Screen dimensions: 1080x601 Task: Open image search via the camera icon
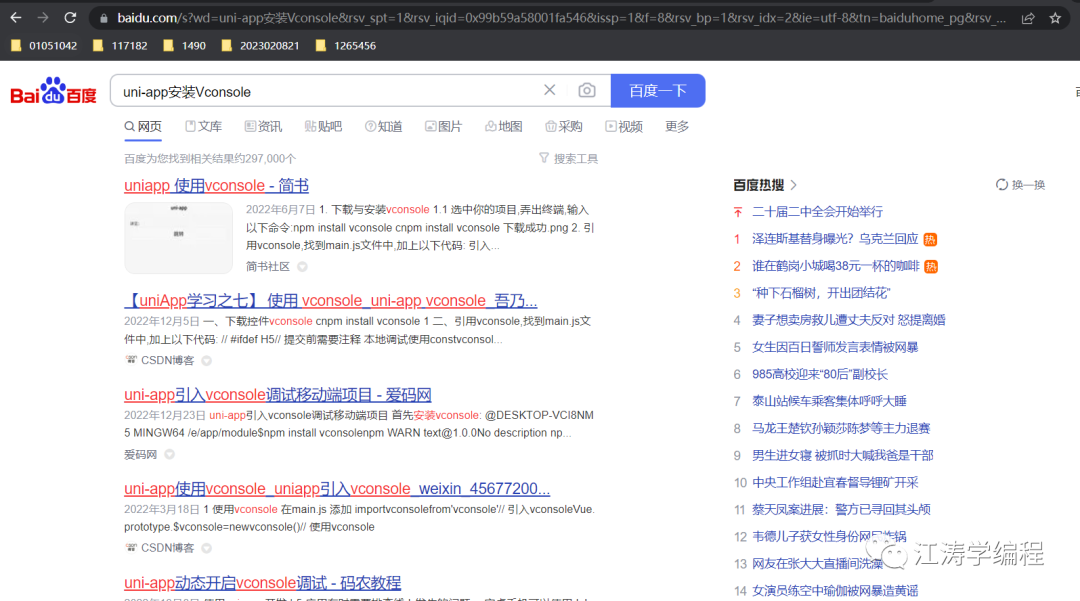pyautogui.click(x=587, y=90)
